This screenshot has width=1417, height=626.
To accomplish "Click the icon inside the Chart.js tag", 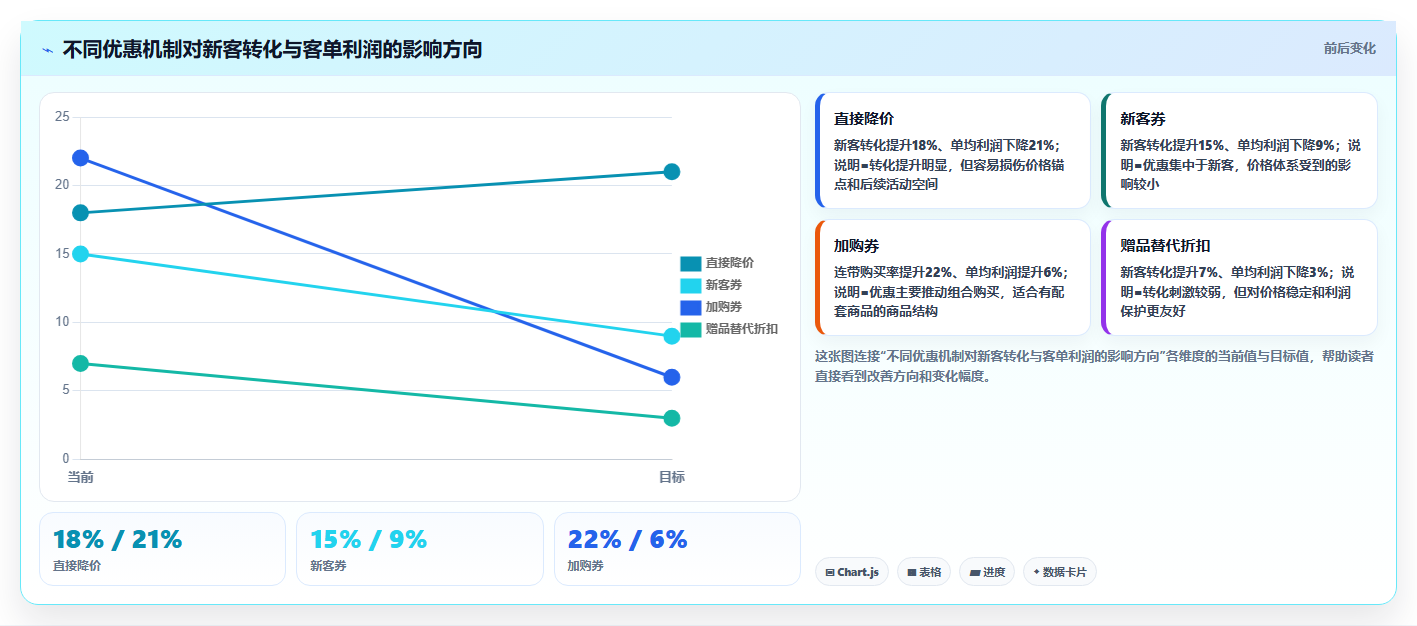I will (x=830, y=573).
